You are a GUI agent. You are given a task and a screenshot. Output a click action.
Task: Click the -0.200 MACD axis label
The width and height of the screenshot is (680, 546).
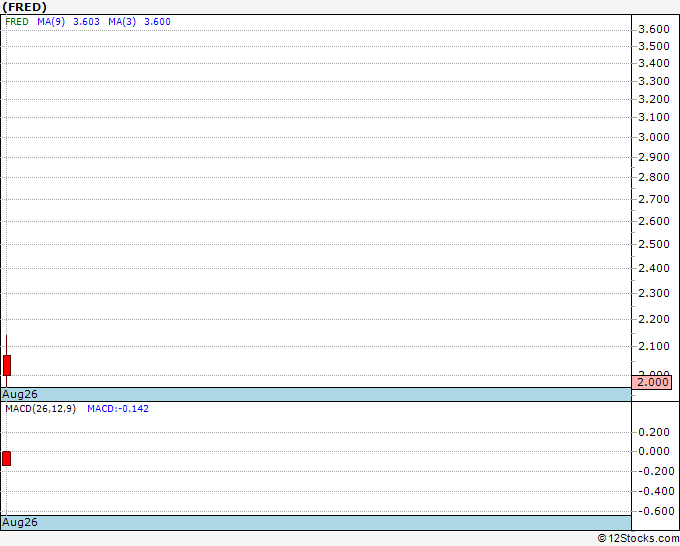(656, 471)
